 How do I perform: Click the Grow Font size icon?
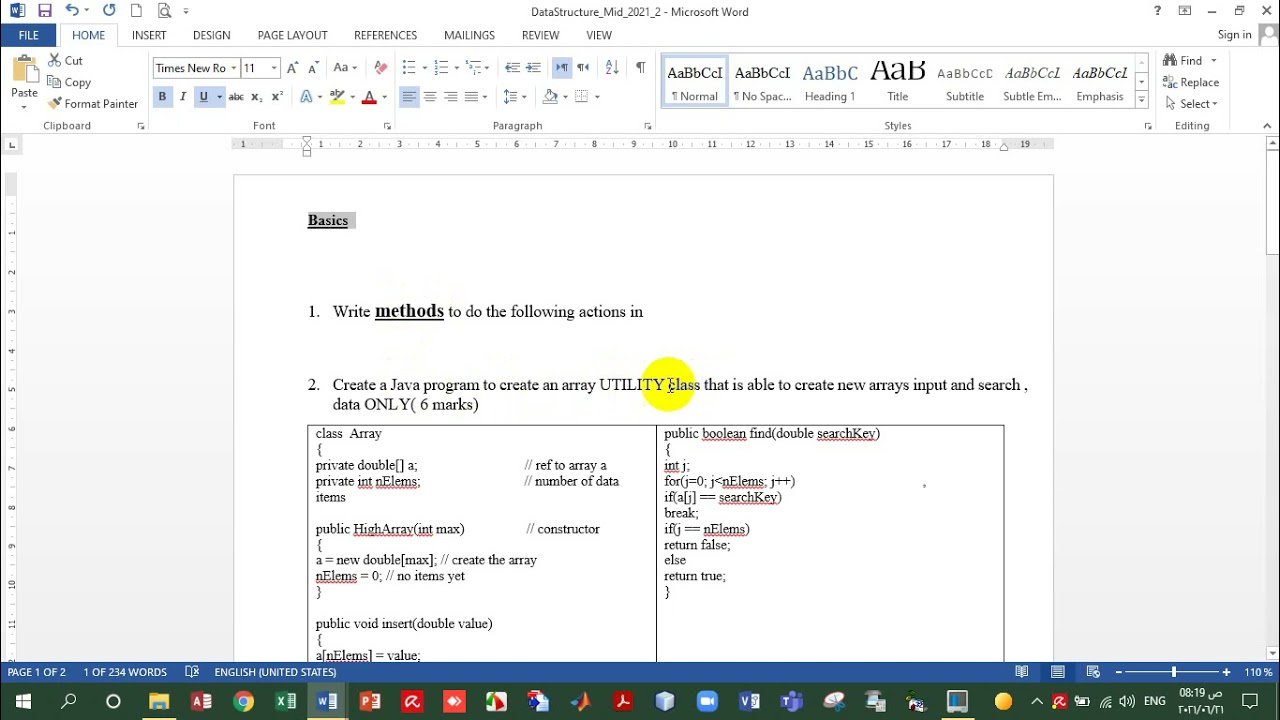pos(292,68)
